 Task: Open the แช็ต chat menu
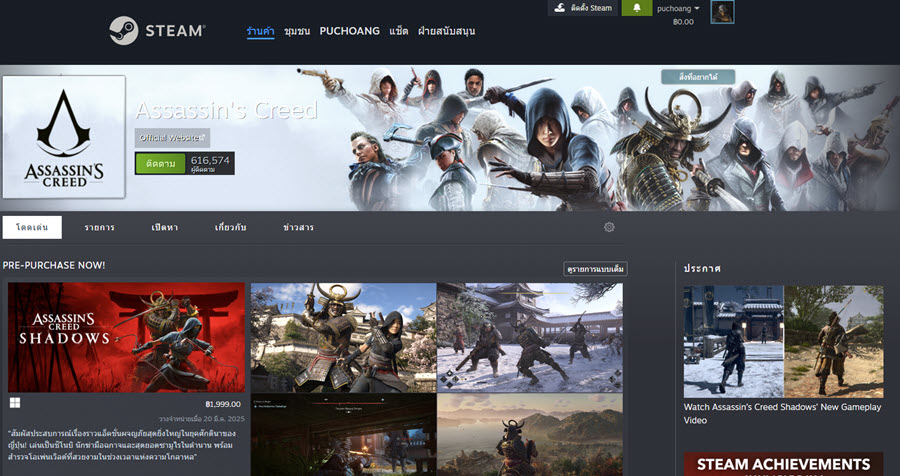[398, 31]
